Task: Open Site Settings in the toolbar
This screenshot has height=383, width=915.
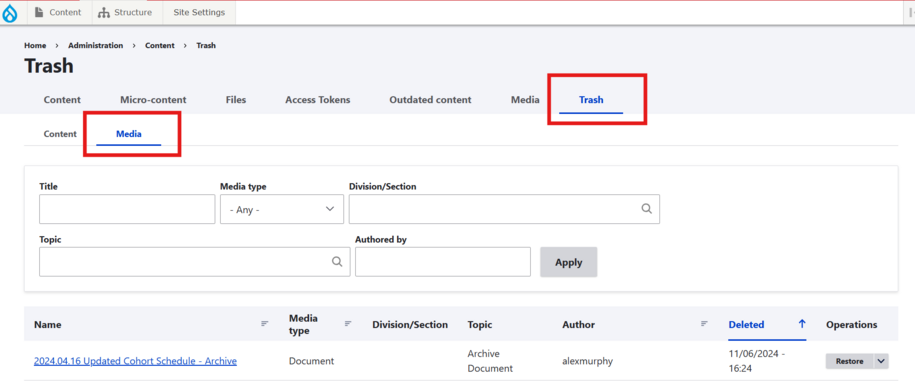Action: tap(199, 12)
